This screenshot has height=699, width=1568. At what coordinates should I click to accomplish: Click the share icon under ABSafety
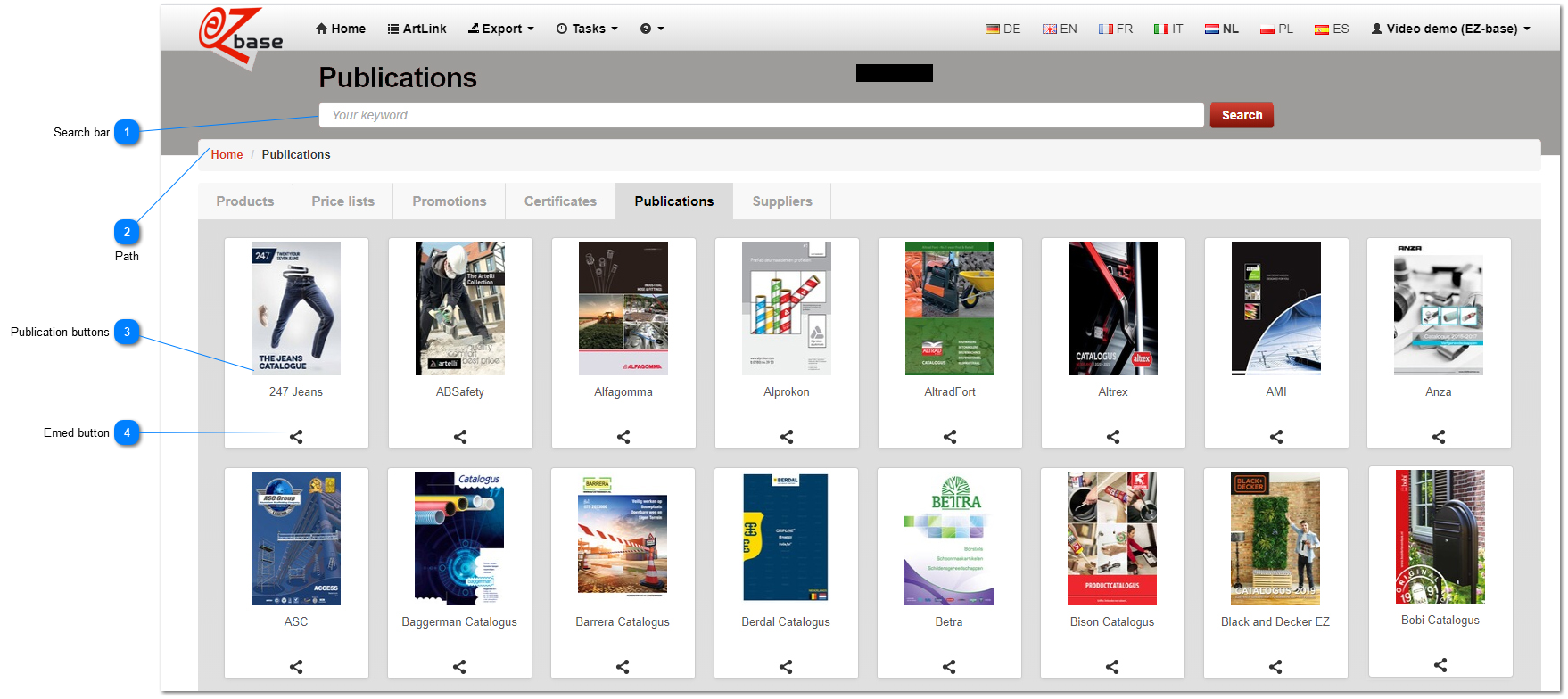[460, 437]
